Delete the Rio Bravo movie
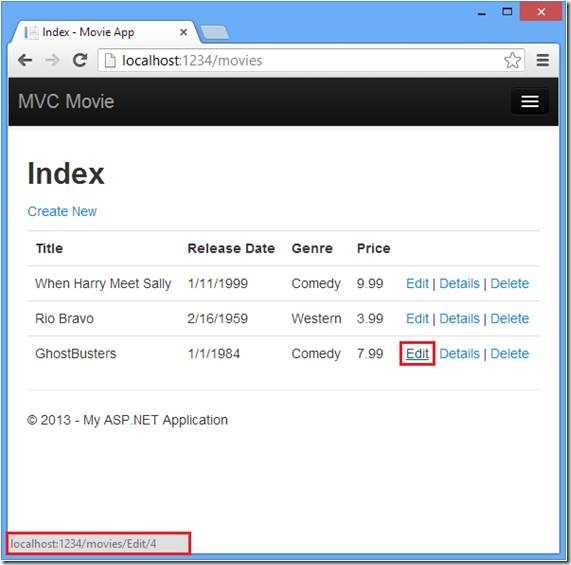 (509, 319)
